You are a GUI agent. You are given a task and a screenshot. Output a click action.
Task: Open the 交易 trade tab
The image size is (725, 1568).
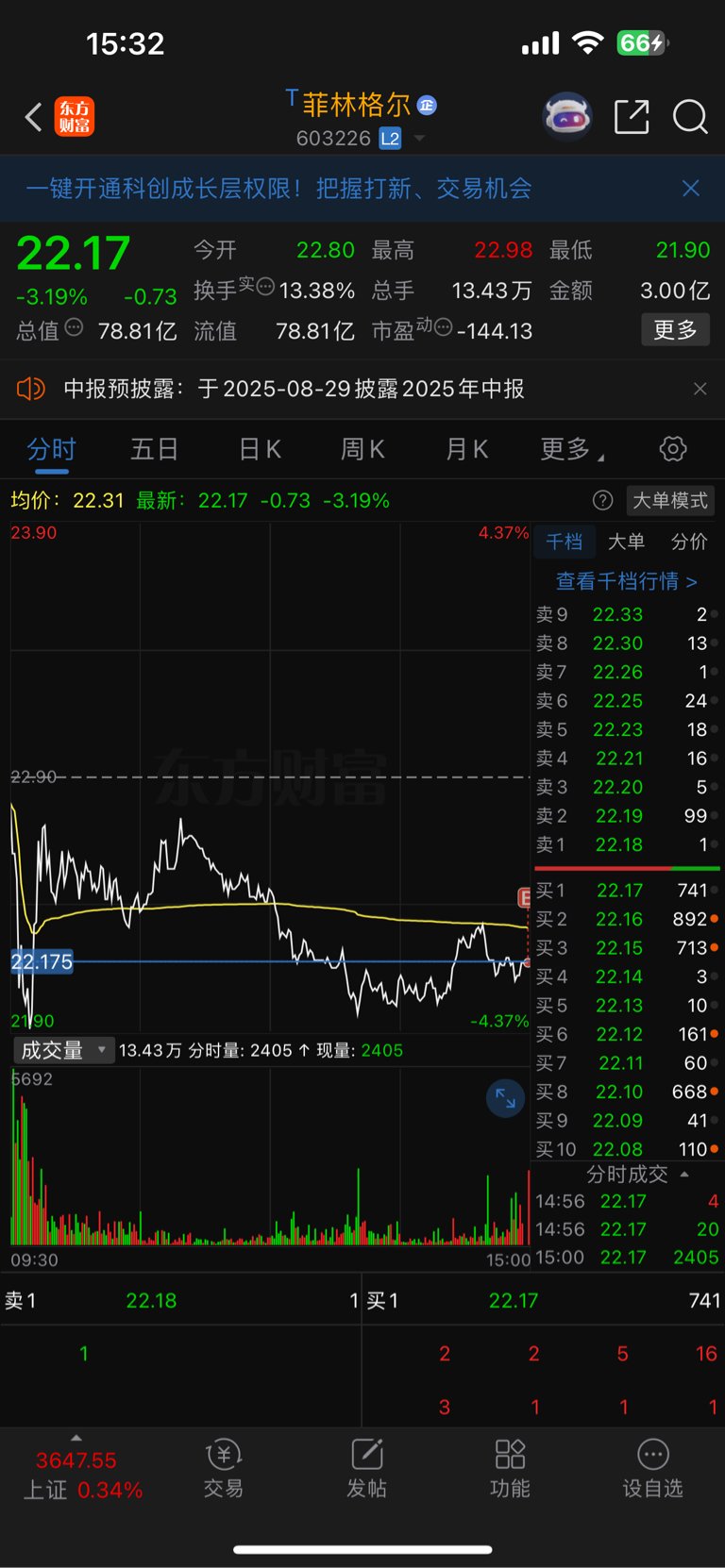point(224,1469)
